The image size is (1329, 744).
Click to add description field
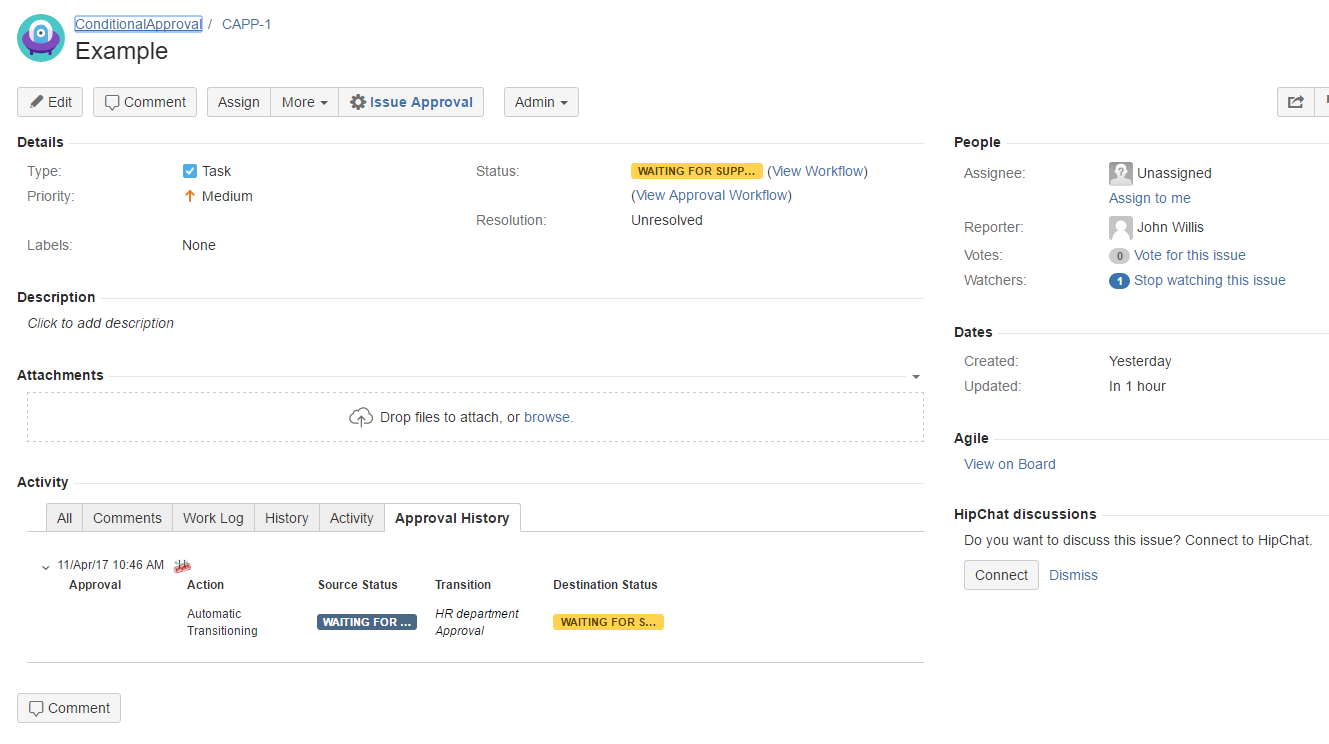101,323
